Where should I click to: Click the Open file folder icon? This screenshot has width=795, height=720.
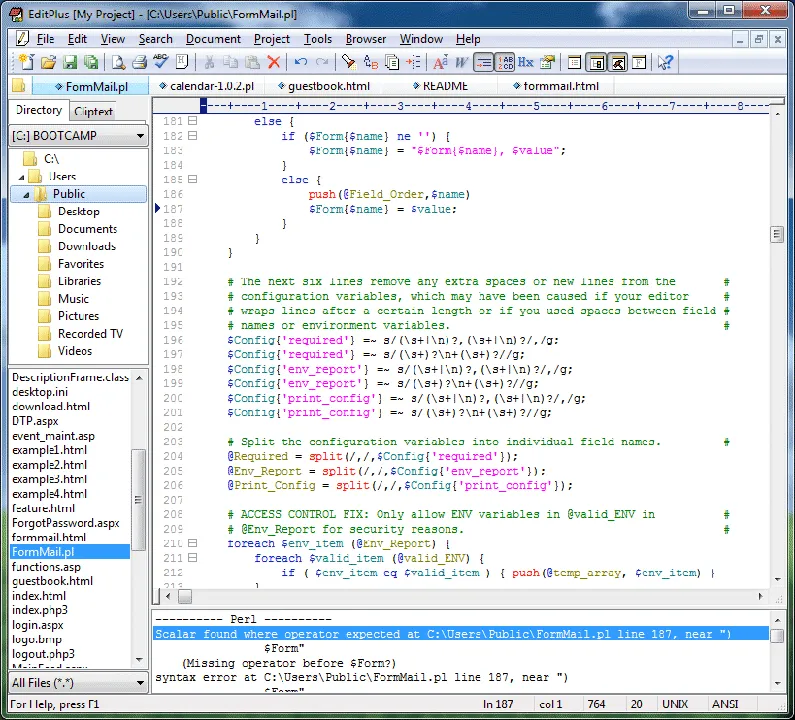tap(48, 62)
